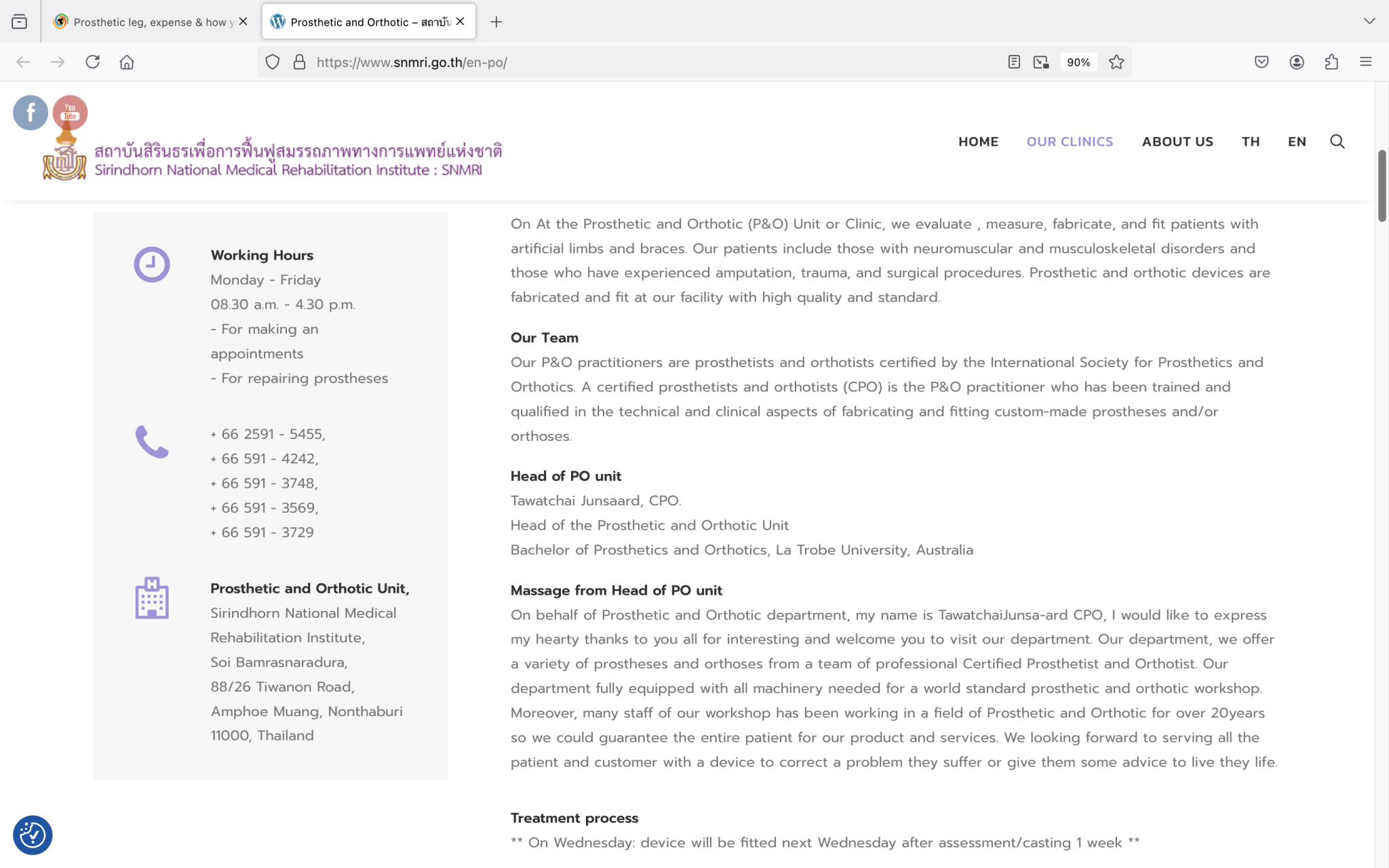This screenshot has height=868, width=1389.
Task: Click the Working Hours clock icon
Action: tap(152, 264)
